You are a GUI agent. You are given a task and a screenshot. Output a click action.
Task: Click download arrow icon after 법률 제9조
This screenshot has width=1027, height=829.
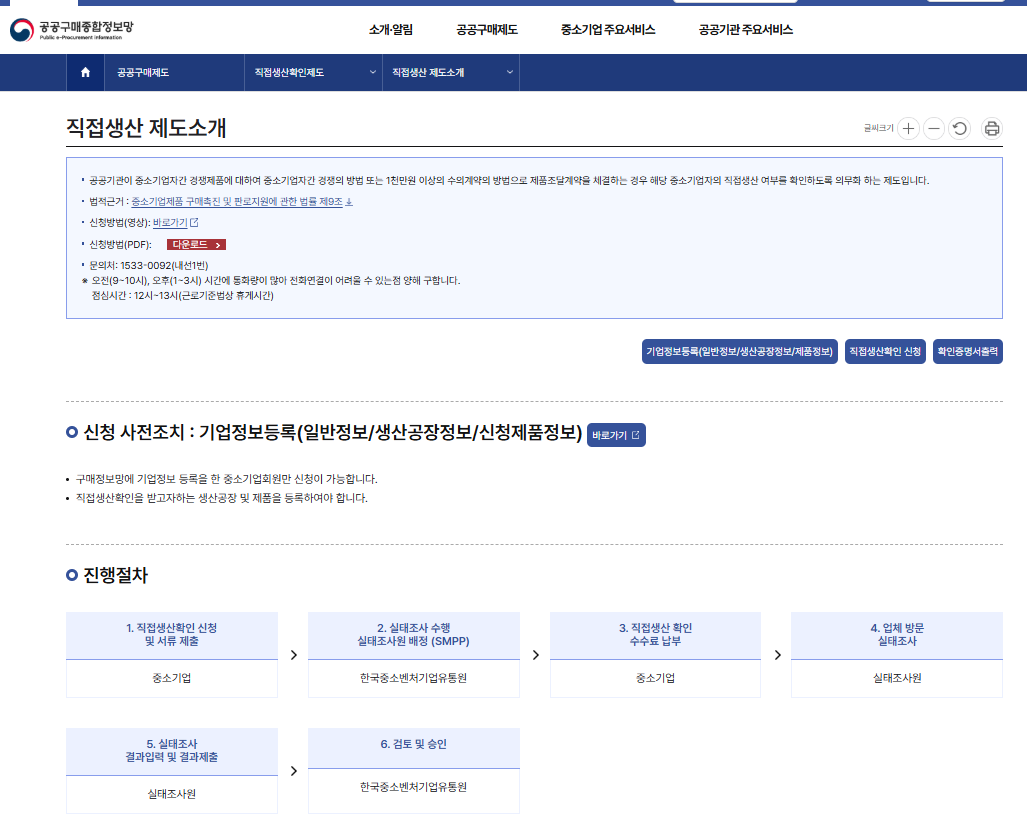[x=349, y=202]
